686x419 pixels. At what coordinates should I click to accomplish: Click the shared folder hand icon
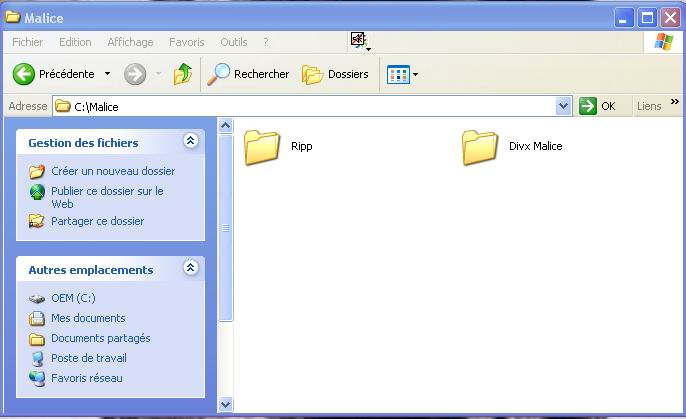37,221
